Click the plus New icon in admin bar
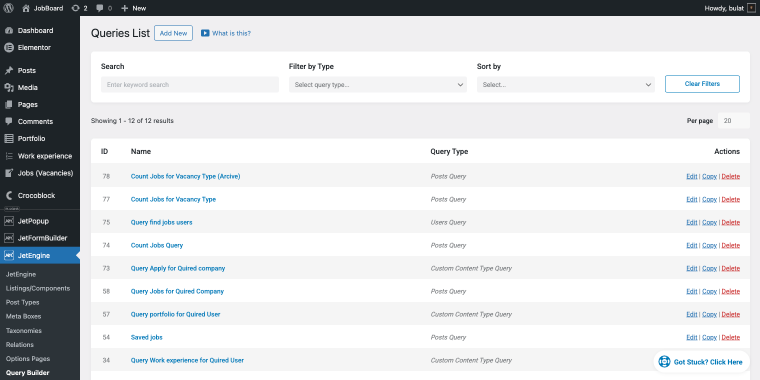The width and height of the screenshot is (760, 380). click(x=125, y=8)
